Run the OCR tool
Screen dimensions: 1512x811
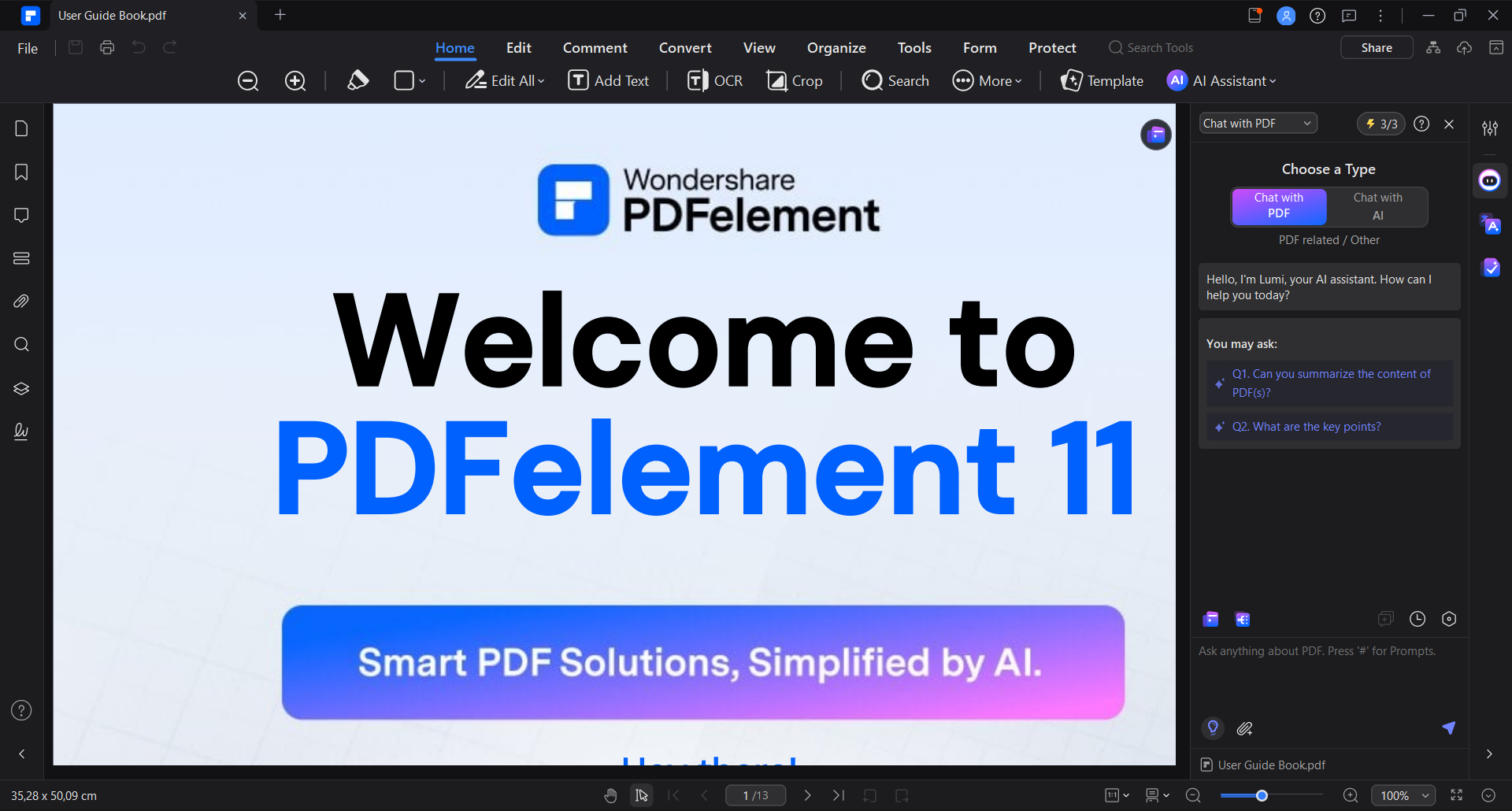(715, 80)
